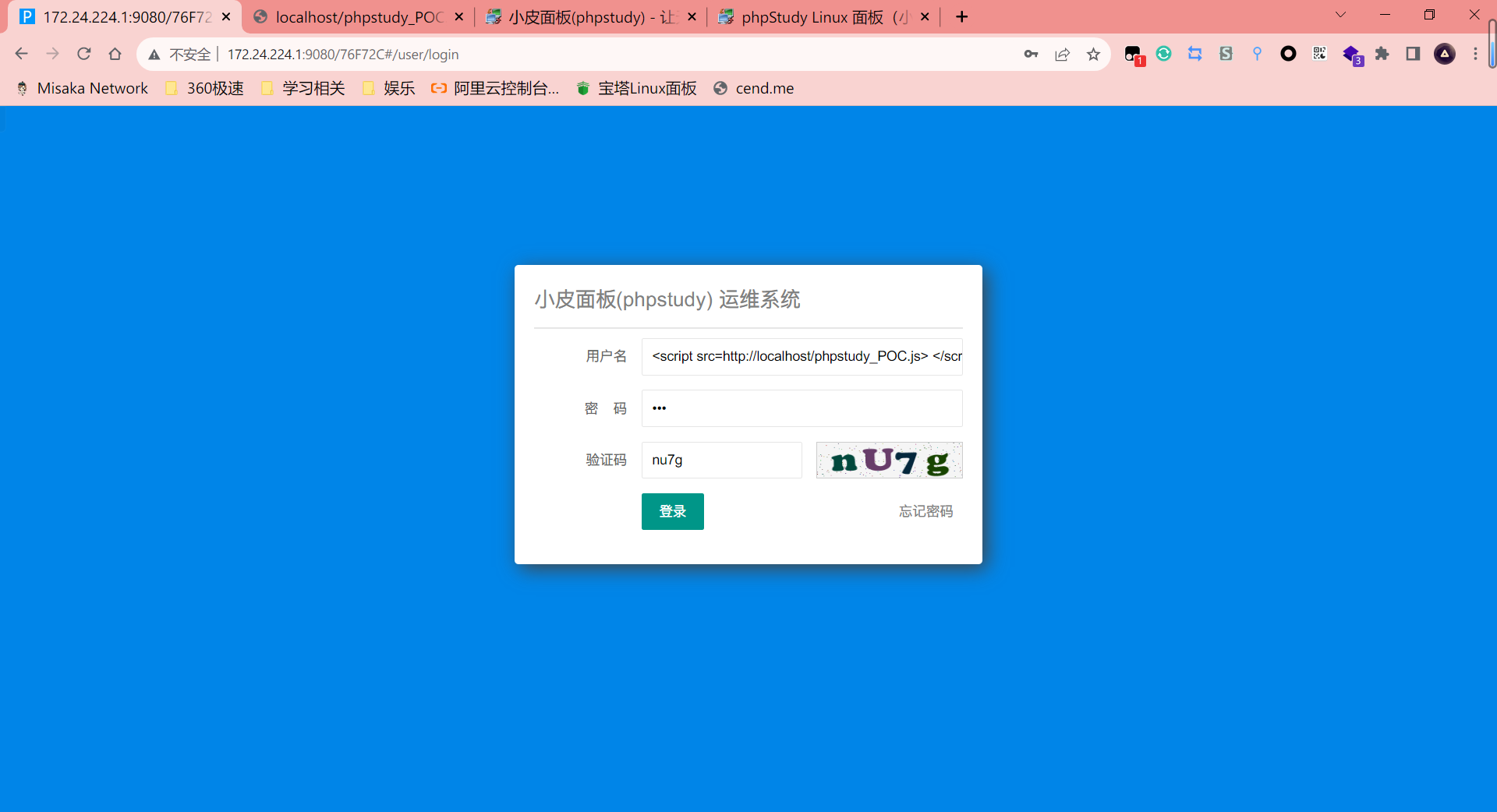Open the blue loop-arrows extension
Viewport: 1497px width, 812px height.
tap(1194, 53)
